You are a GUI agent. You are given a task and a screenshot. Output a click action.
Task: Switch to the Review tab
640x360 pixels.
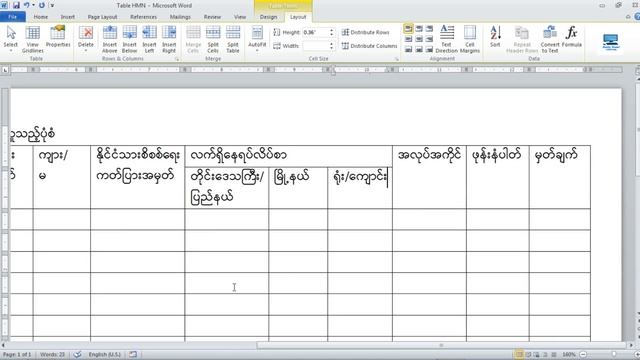[212, 17]
